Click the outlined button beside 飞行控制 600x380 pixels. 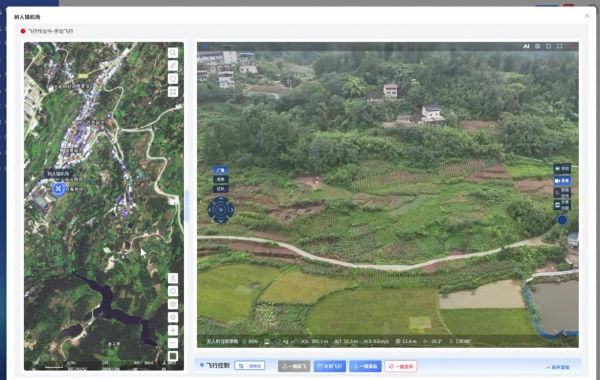click(249, 366)
